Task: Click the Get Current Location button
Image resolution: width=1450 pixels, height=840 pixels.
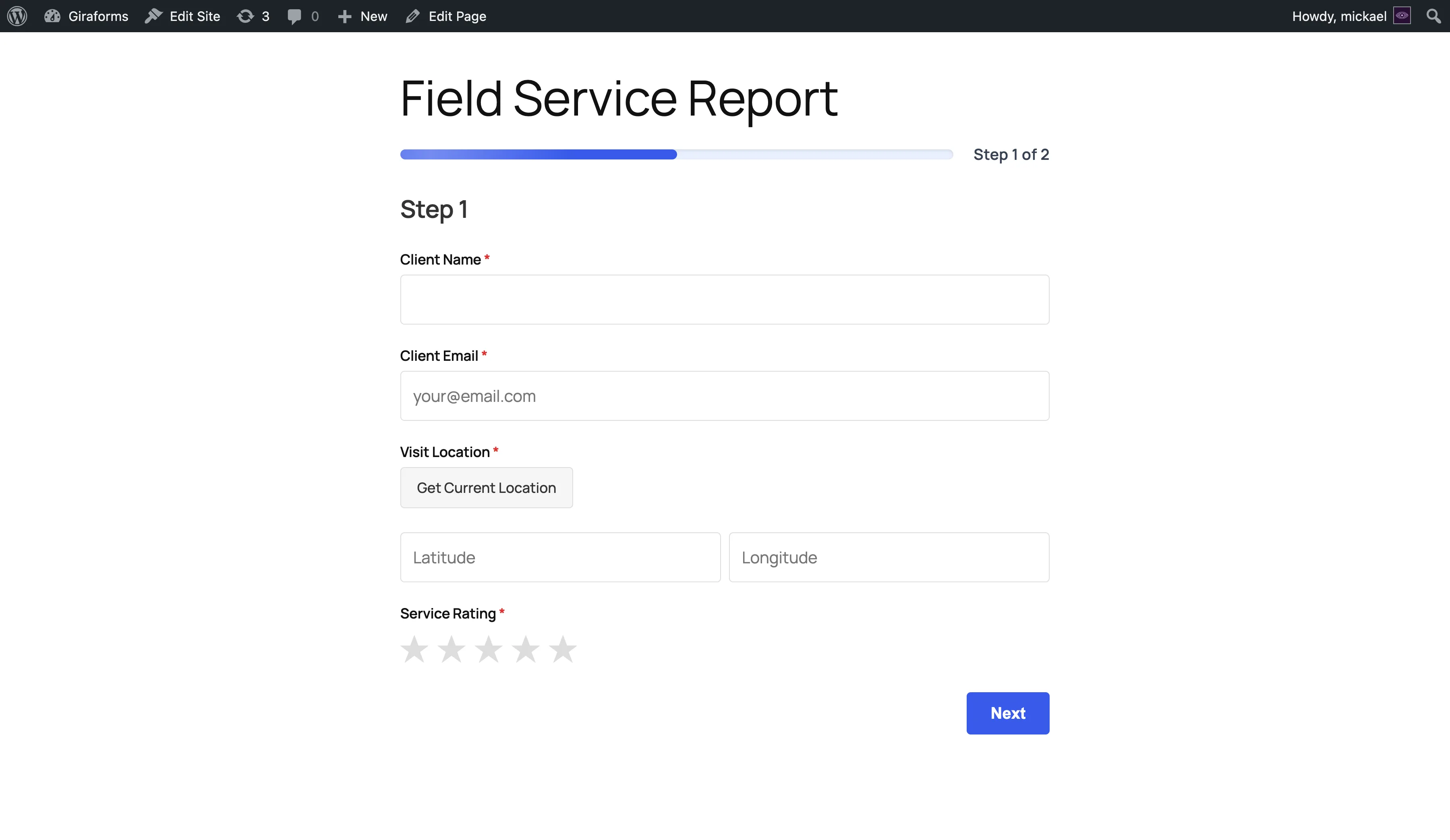Action: tap(486, 487)
